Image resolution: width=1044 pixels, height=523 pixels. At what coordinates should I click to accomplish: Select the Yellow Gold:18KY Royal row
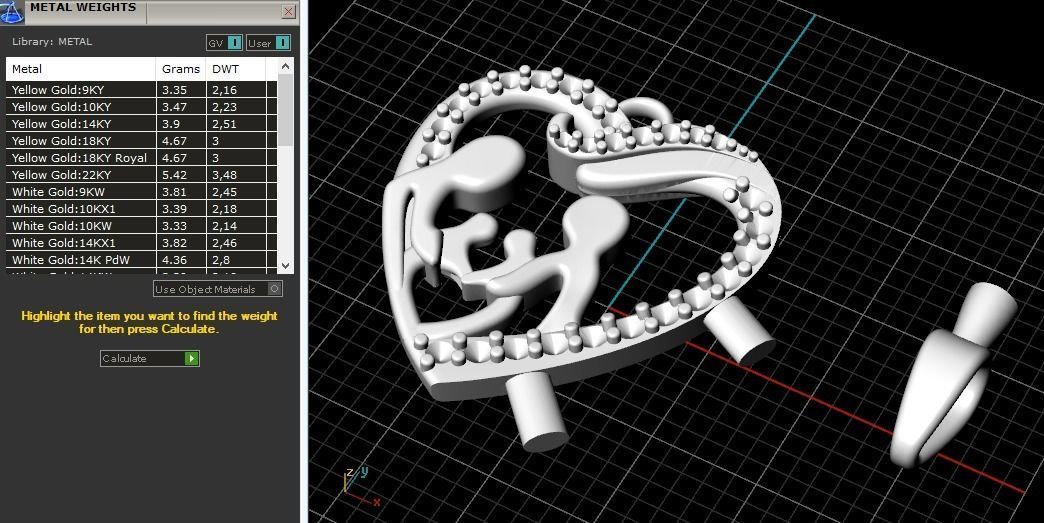(141, 158)
